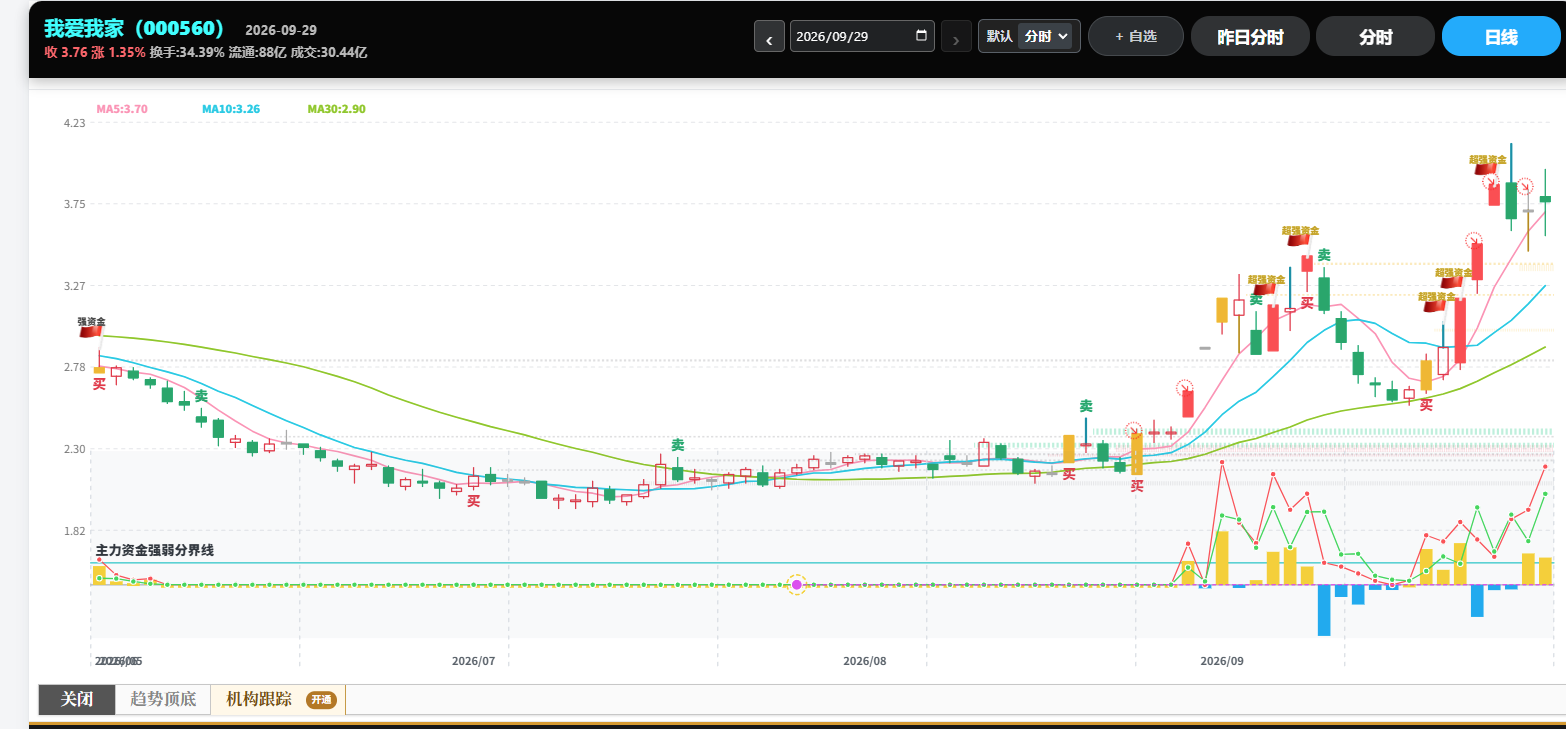Click the 2026/07 date axis label

click(474, 661)
